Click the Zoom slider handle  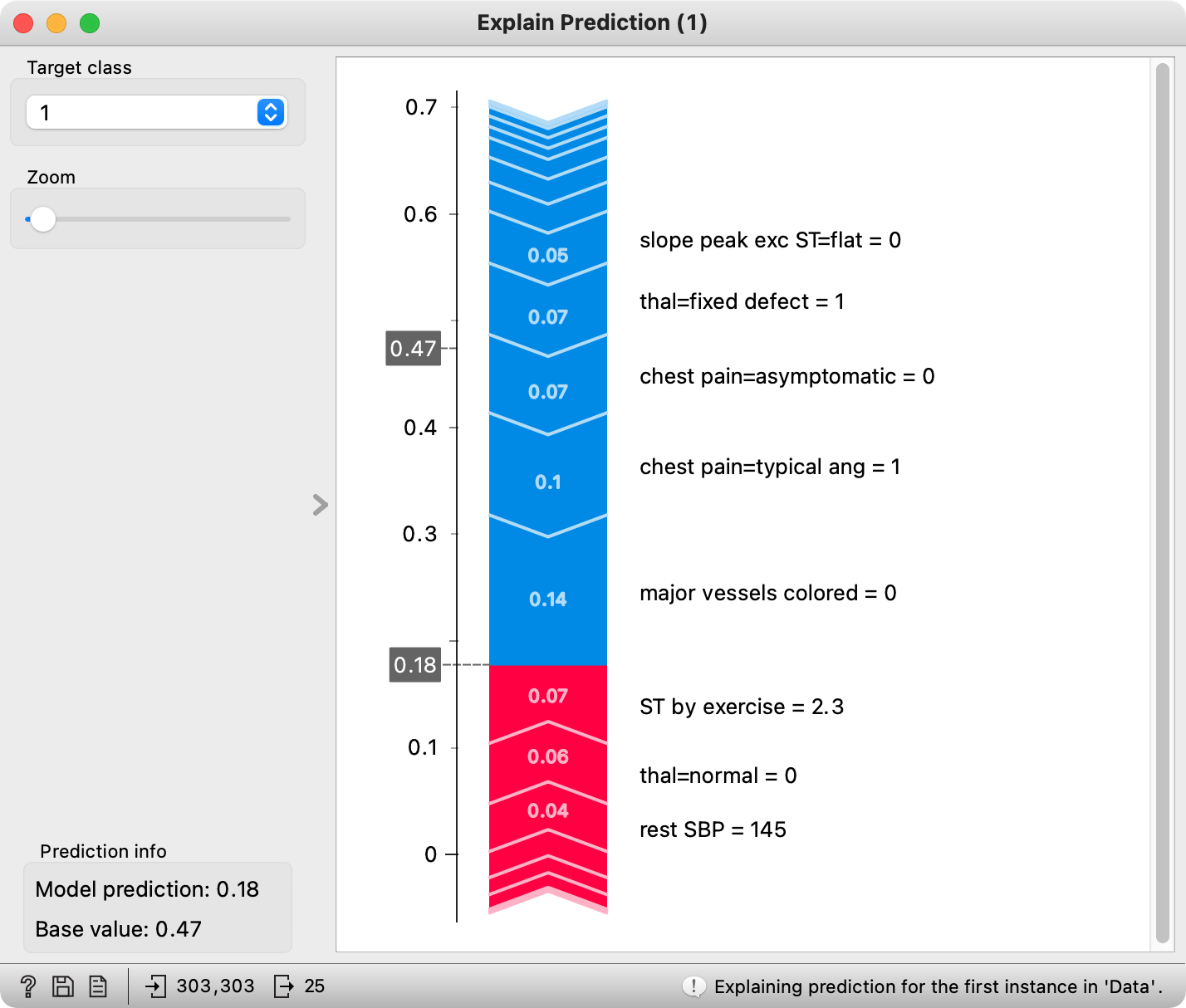point(42,219)
